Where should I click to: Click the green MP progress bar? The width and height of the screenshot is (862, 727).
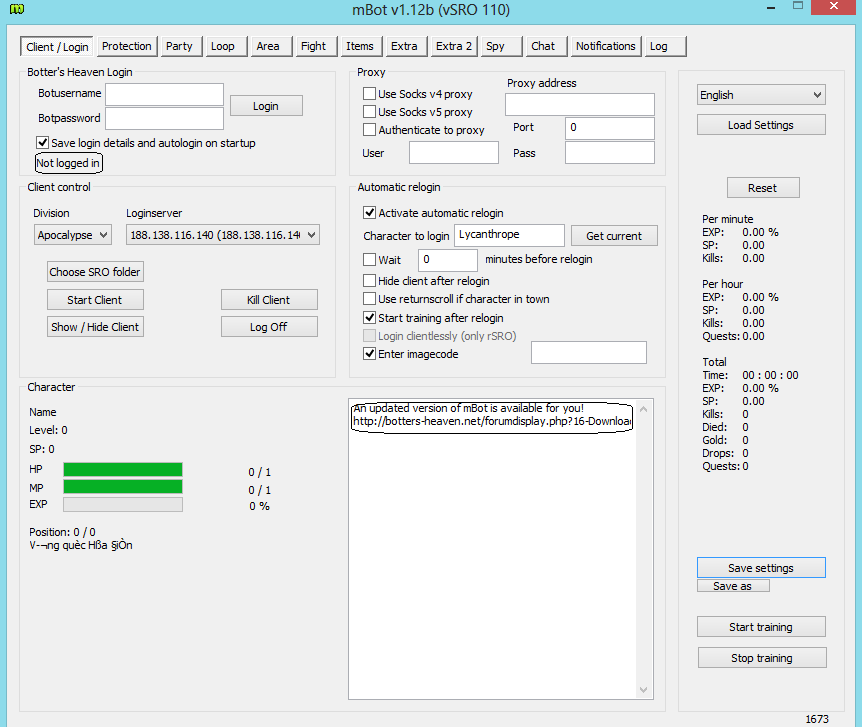pos(123,487)
